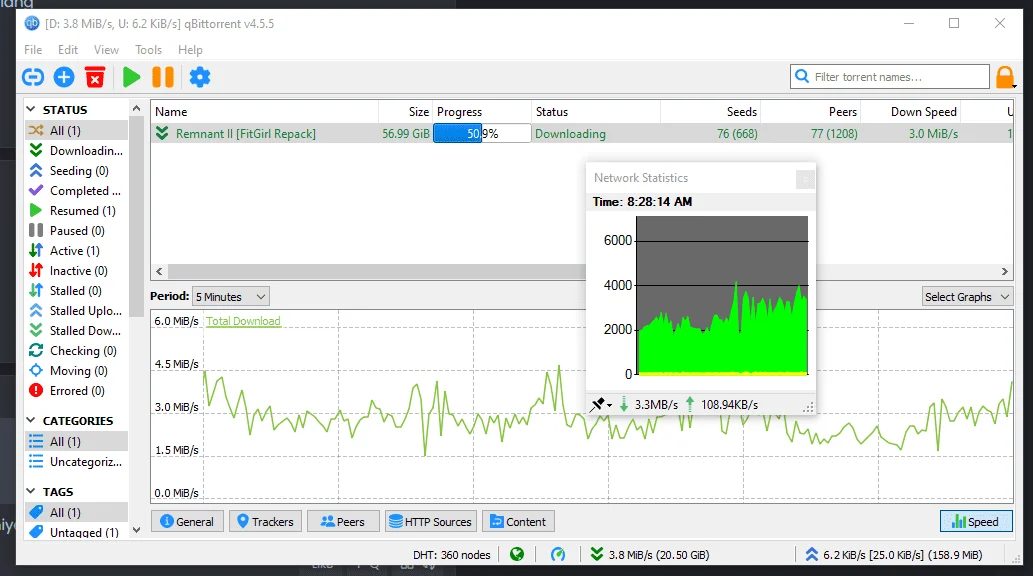Select All (1) under STATUS

(76, 130)
